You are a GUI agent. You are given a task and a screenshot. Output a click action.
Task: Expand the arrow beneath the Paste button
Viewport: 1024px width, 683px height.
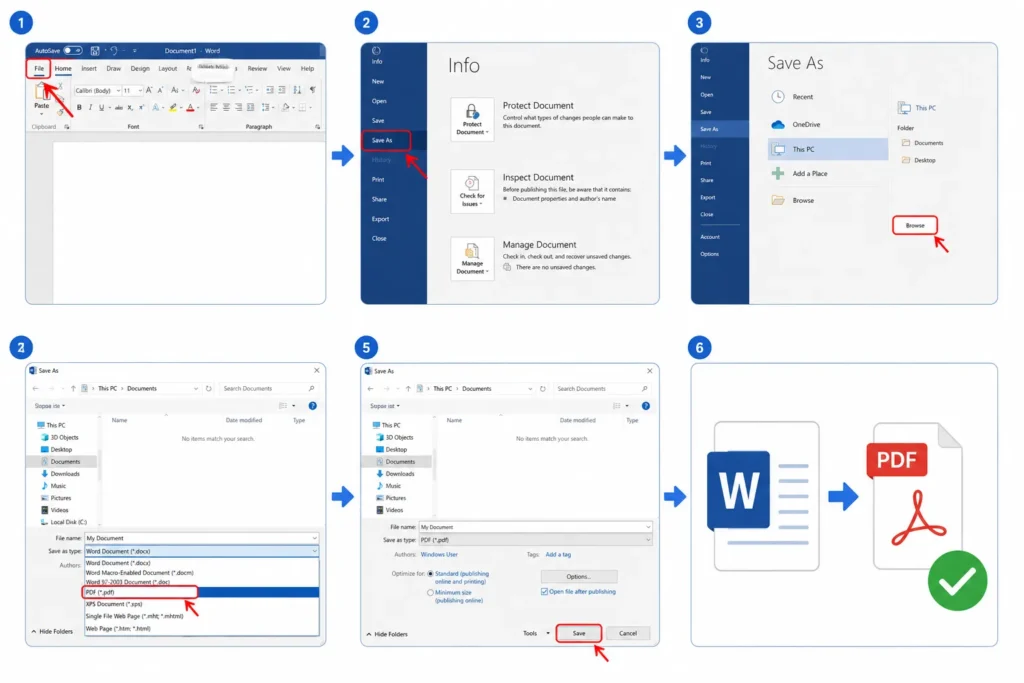pos(41,114)
